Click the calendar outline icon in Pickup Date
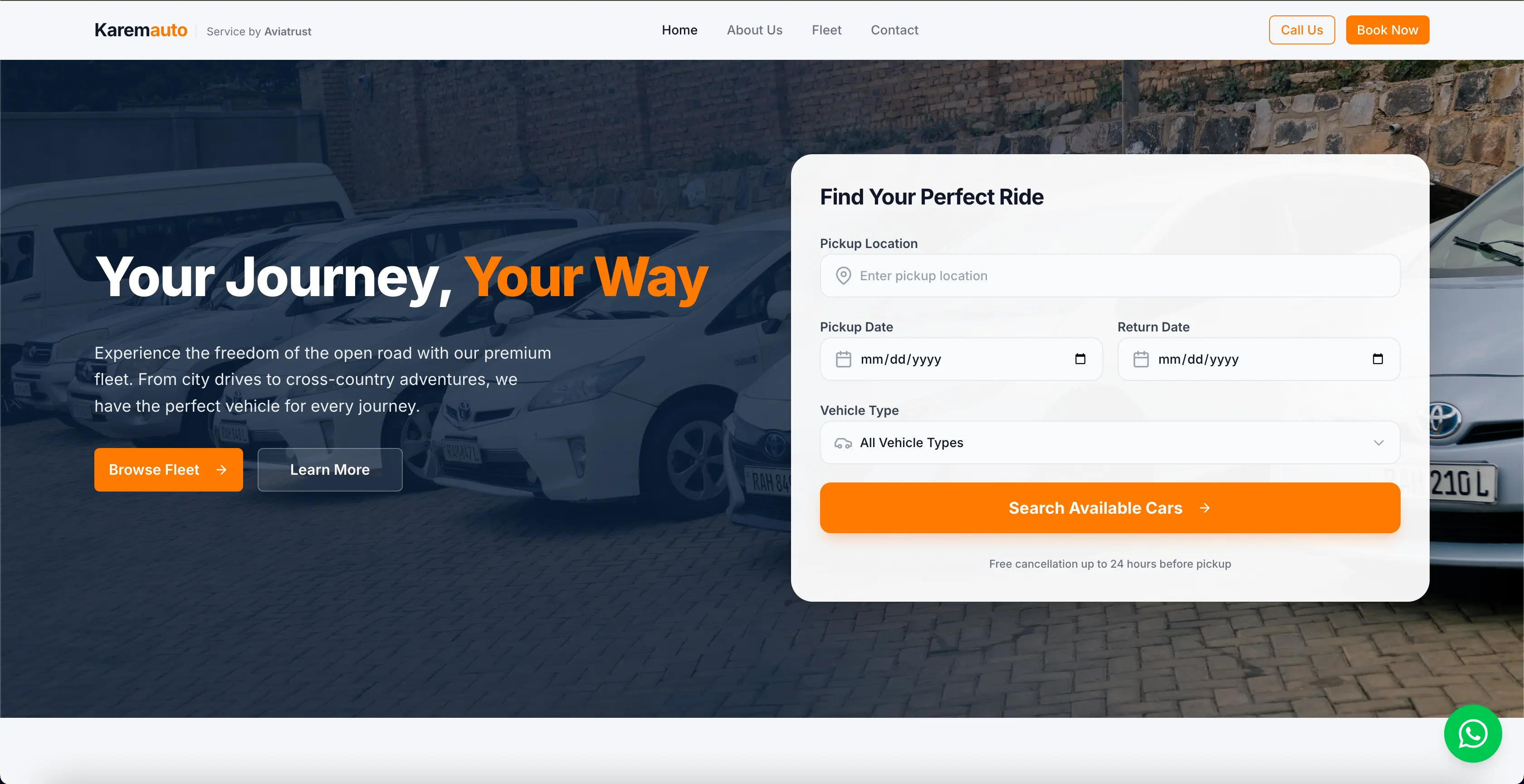Viewport: 1524px width, 784px height. [x=843, y=359]
